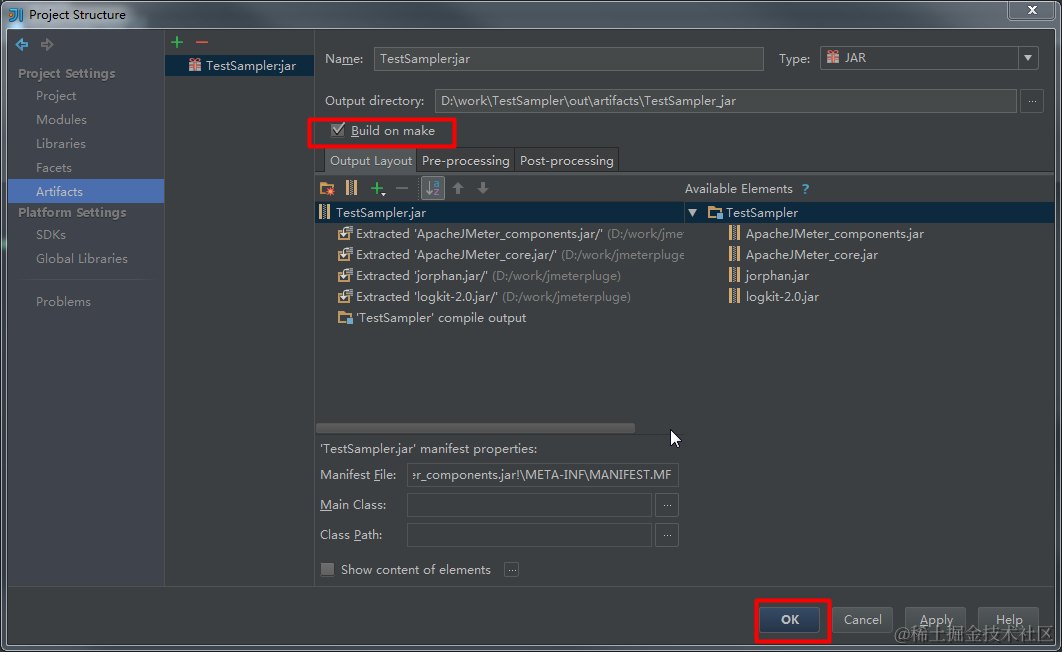Select Extracted ApacheJMeter_core.jar entry
This screenshot has height=652, width=1062.
coord(510,255)
